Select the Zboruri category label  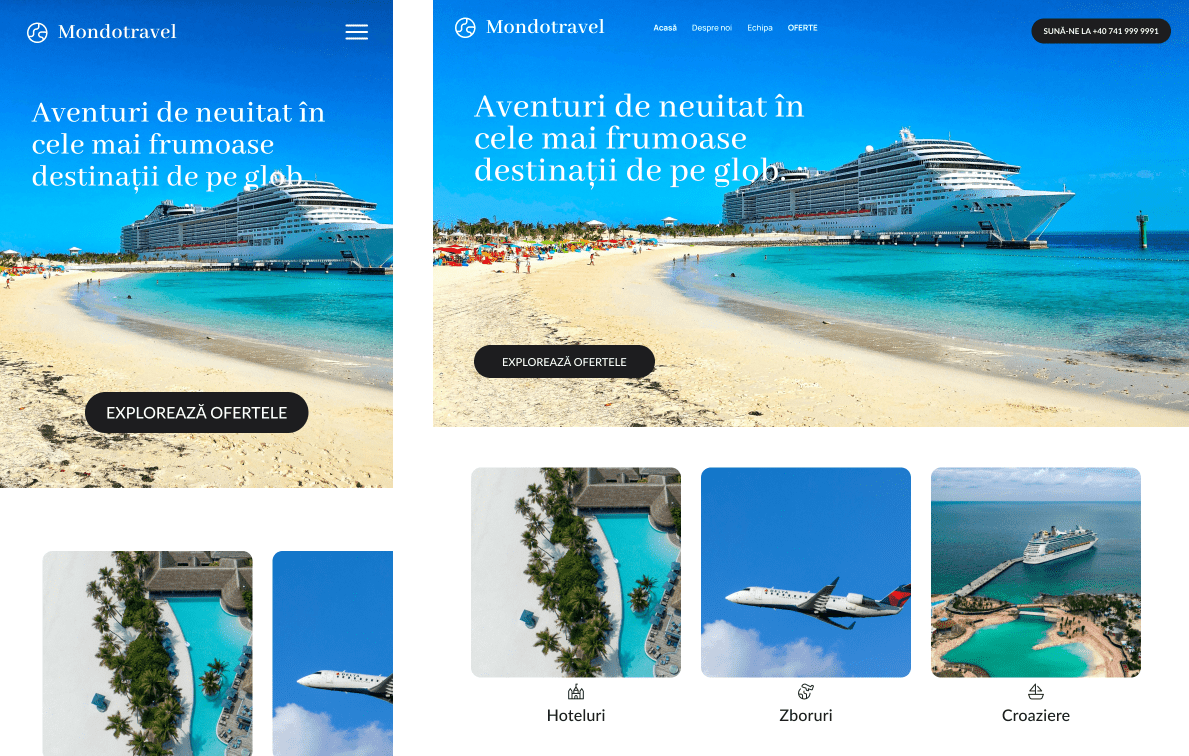click(x=805, y=715)
